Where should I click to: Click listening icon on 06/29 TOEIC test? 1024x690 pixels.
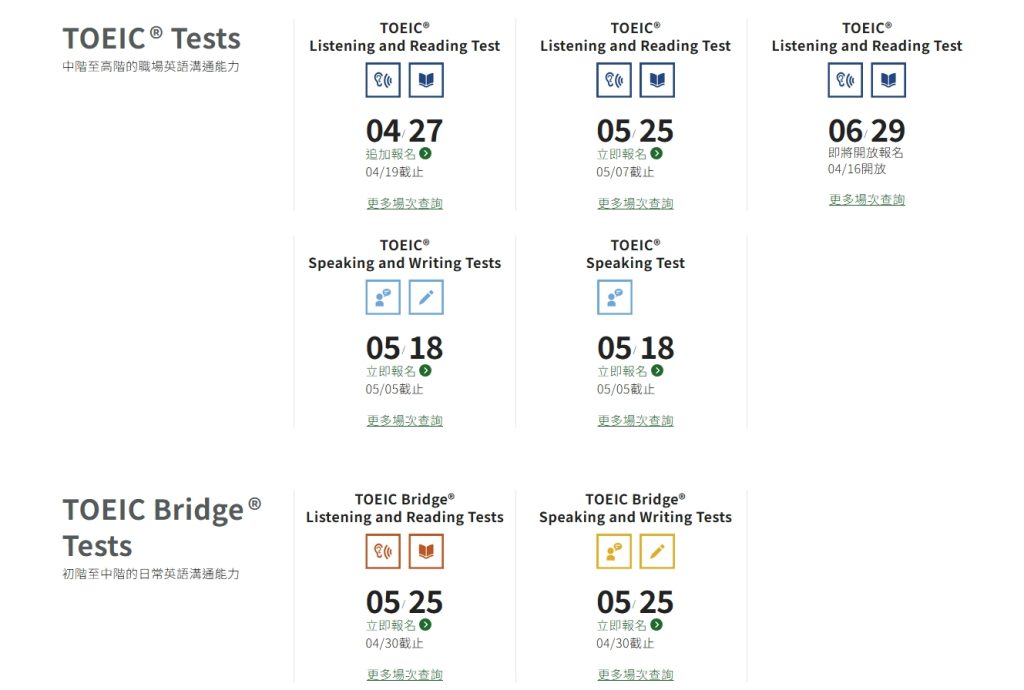pos(845,80)
